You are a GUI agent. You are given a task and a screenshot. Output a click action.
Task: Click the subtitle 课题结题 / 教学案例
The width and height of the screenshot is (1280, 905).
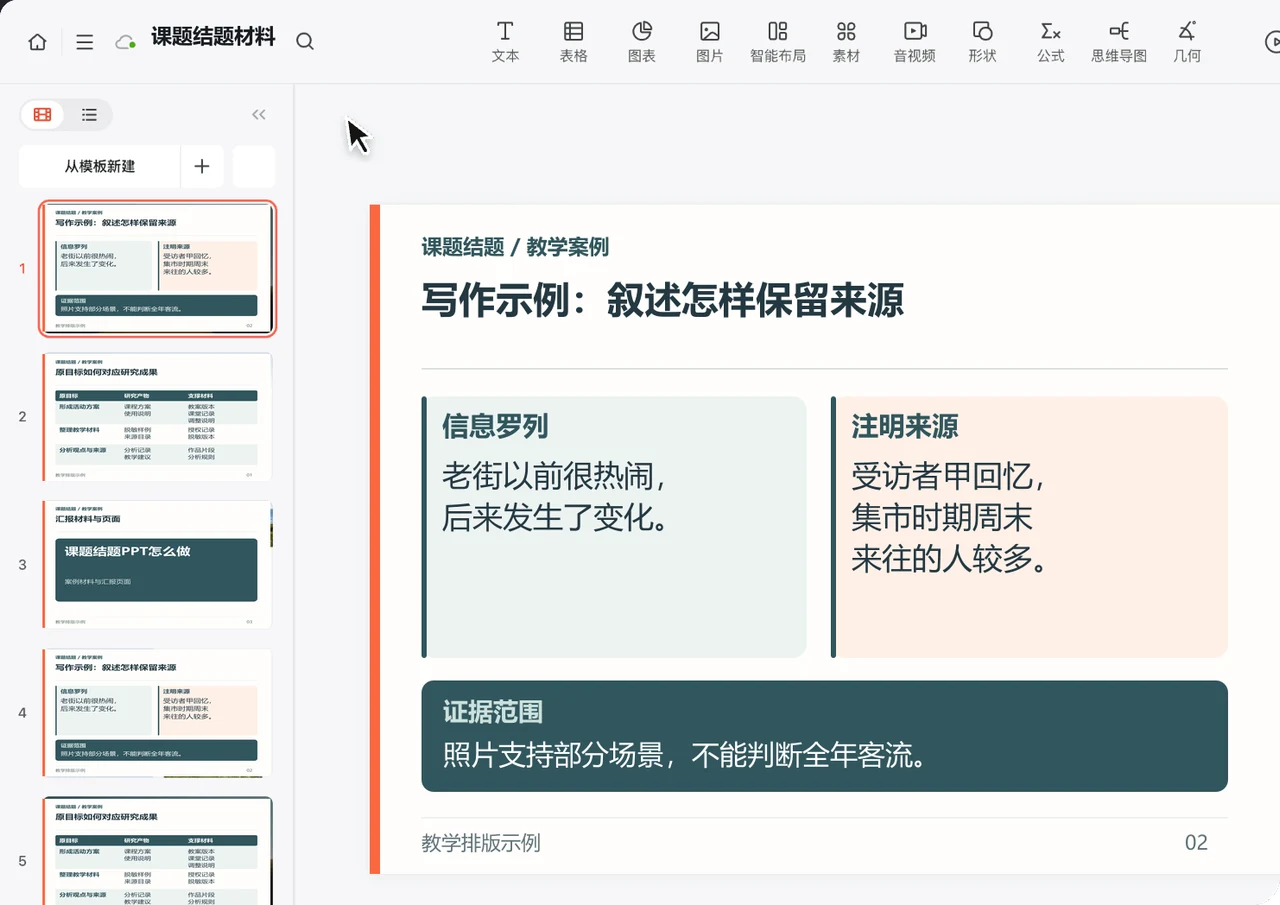pos(515,247)
